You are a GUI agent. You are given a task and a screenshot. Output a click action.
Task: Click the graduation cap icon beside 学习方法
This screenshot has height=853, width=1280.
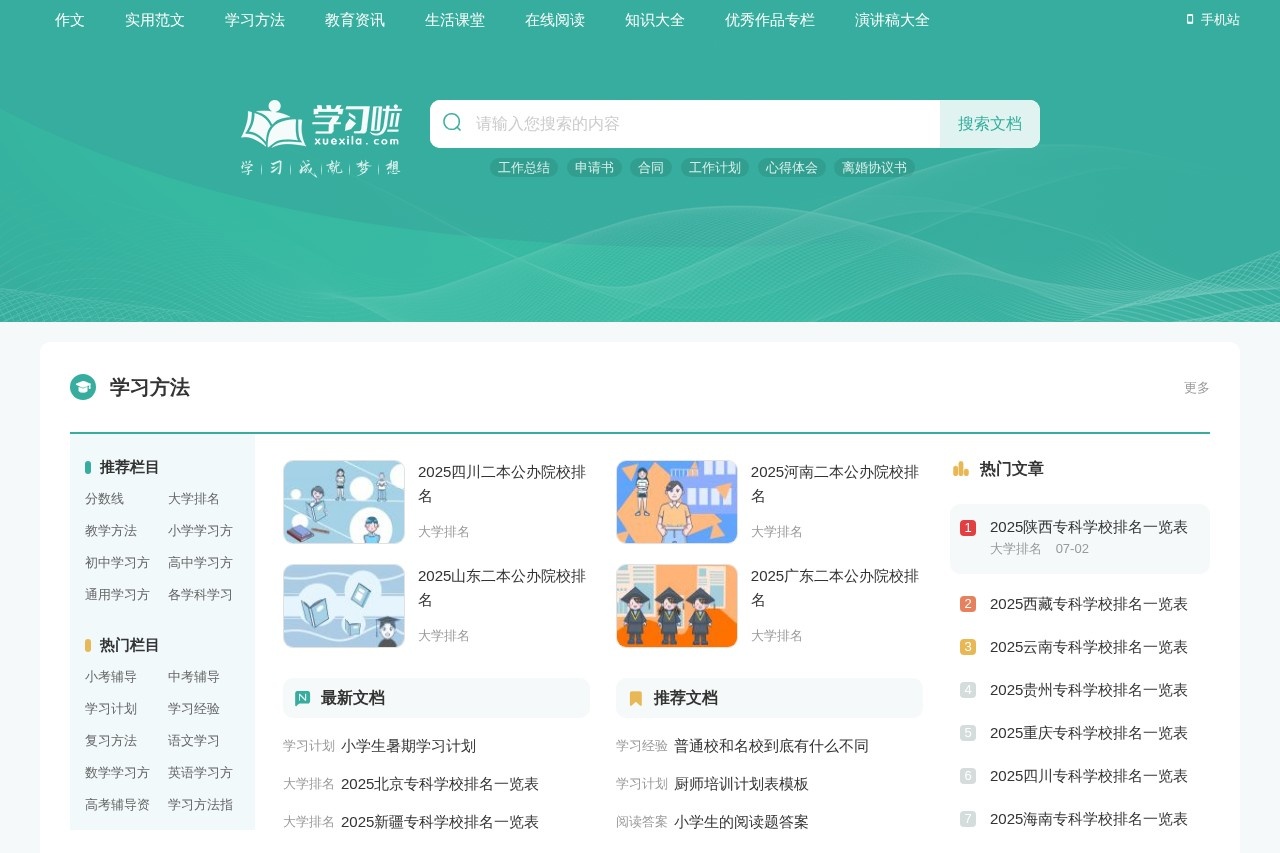pyautogui.click(x=84, y=386)
